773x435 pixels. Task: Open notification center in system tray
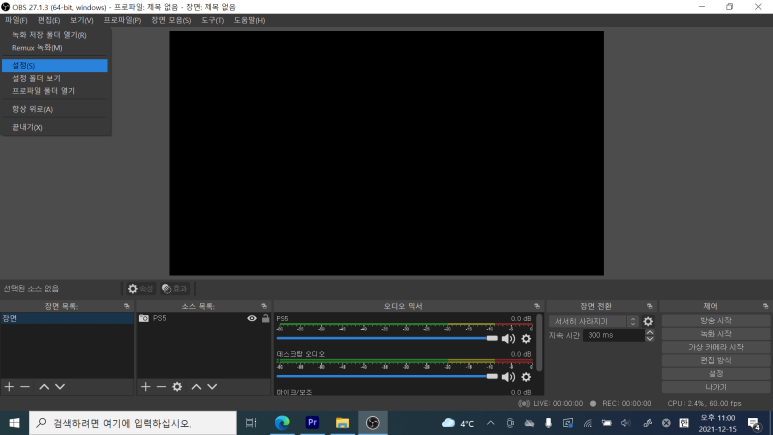pyautogui.click(x=754, y=423)
